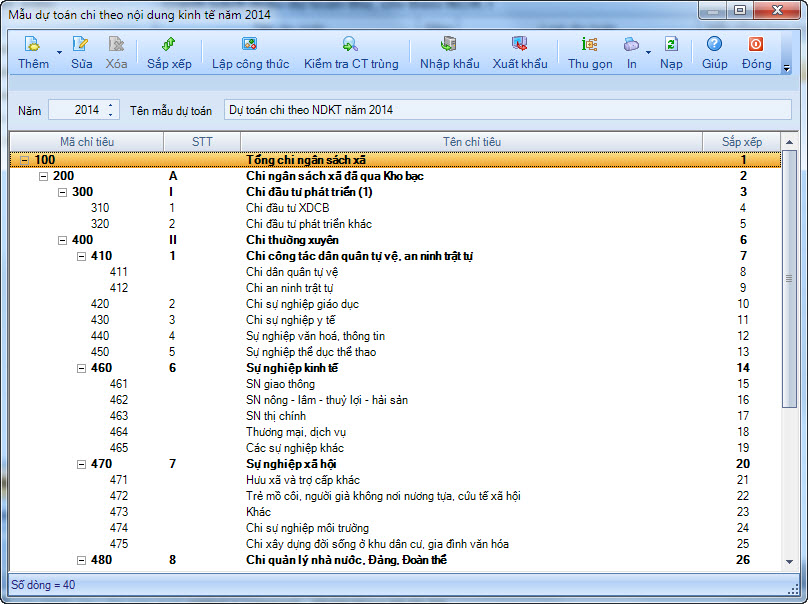This screenshot has height=604, width=808.
Task: Open the dropdown arrow next to Thêm
Action: click(x=59, y=53)
